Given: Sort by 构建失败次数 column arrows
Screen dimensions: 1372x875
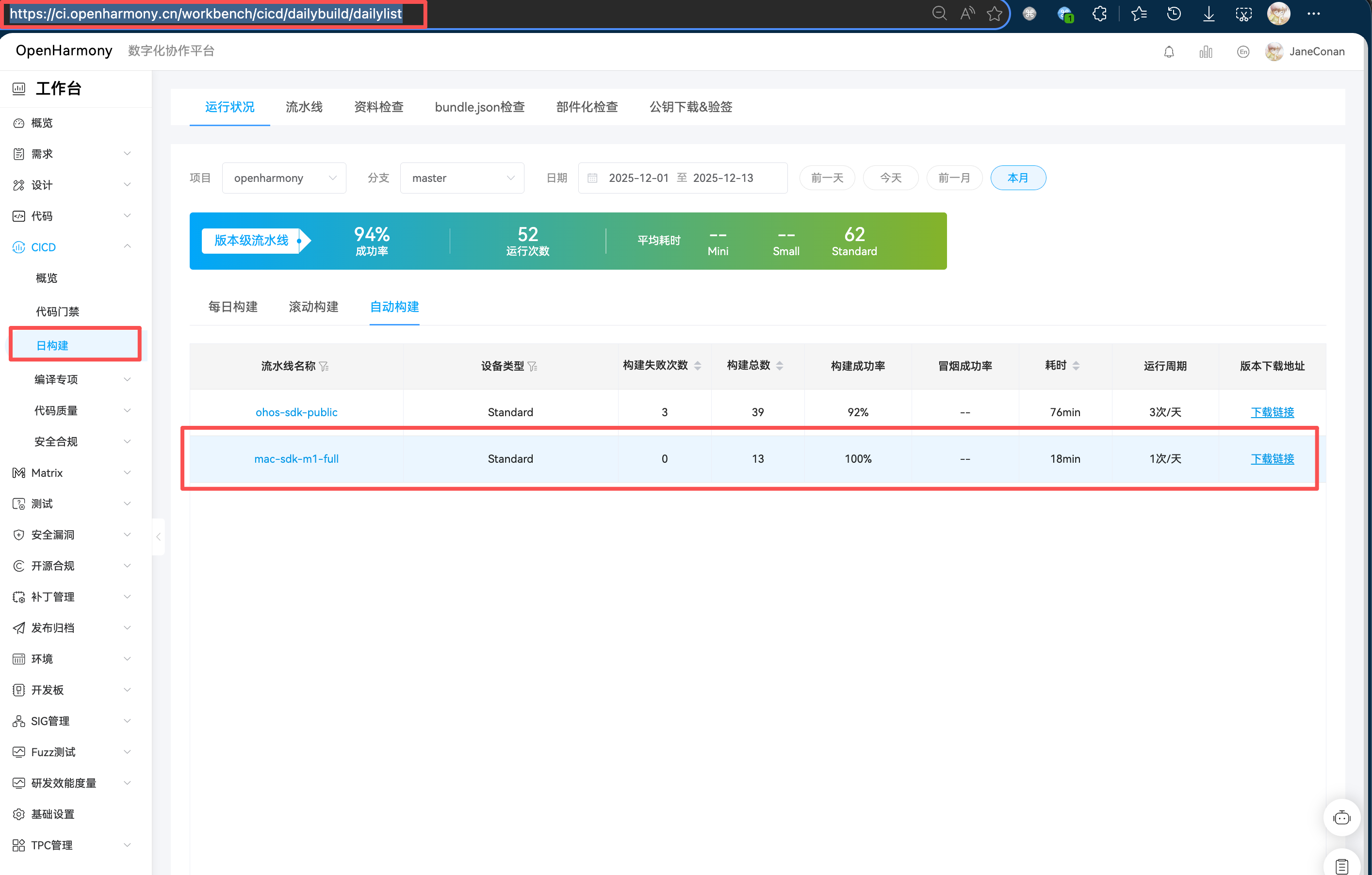Looking at the screenshot, I should 697,366.
